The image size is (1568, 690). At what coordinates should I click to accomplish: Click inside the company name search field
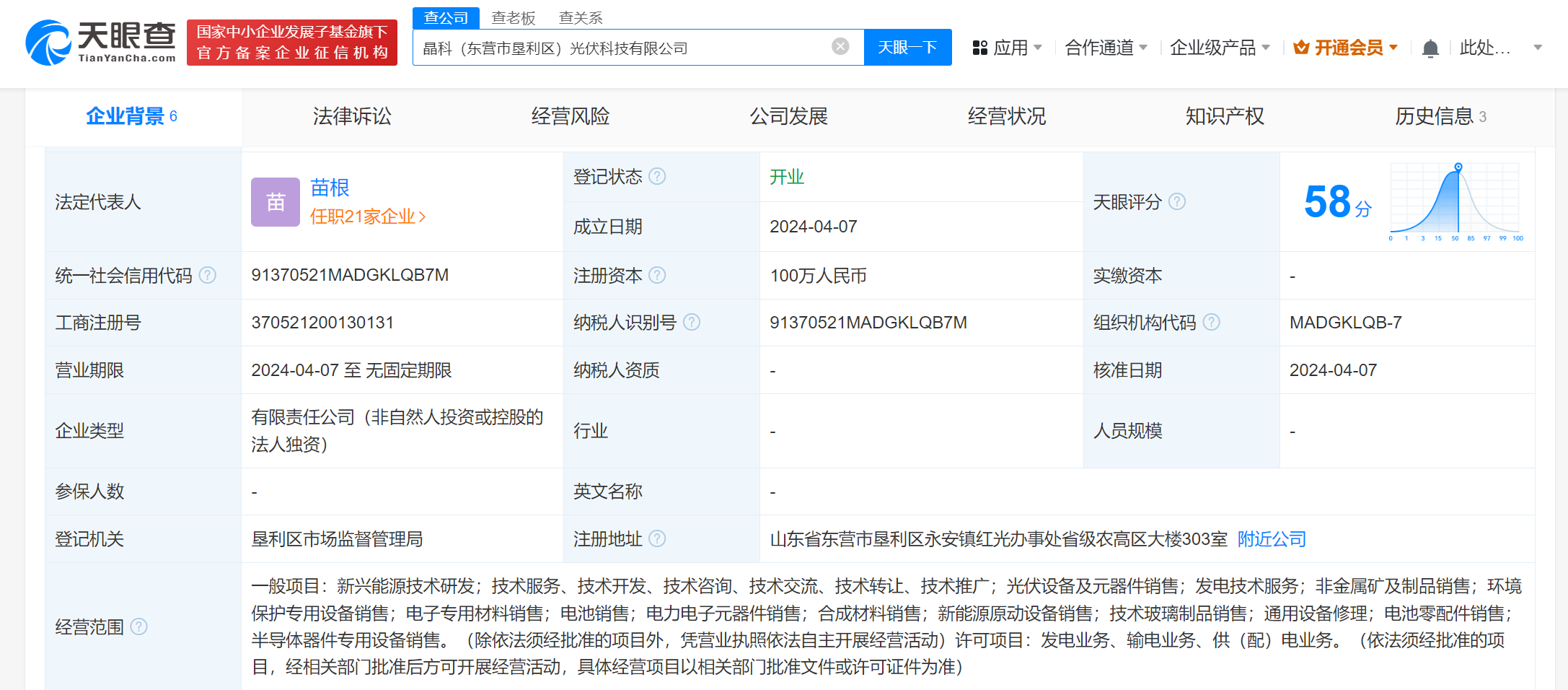(x=627, y=46)
